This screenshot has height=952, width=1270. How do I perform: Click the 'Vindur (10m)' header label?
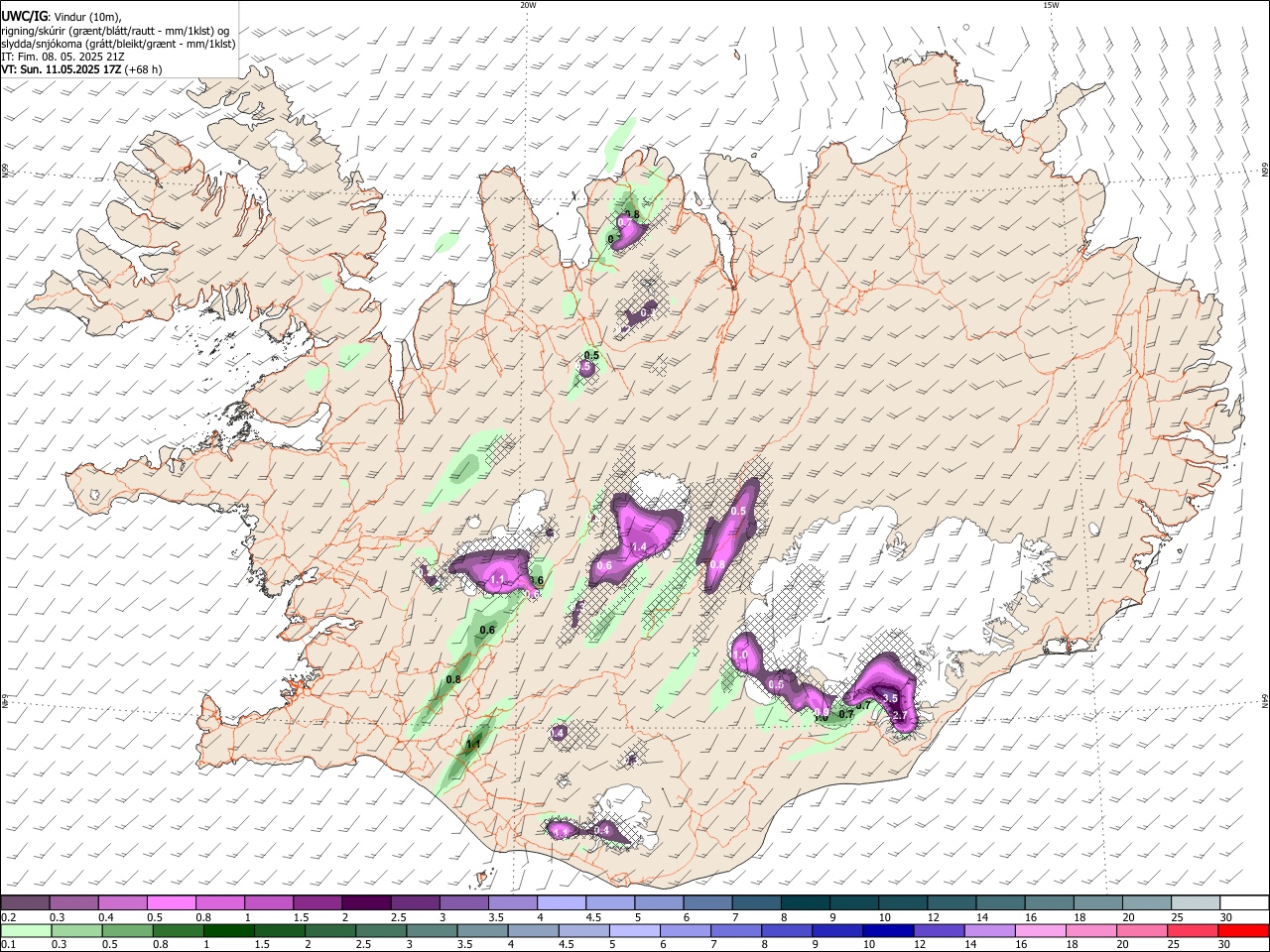point(88,17)
